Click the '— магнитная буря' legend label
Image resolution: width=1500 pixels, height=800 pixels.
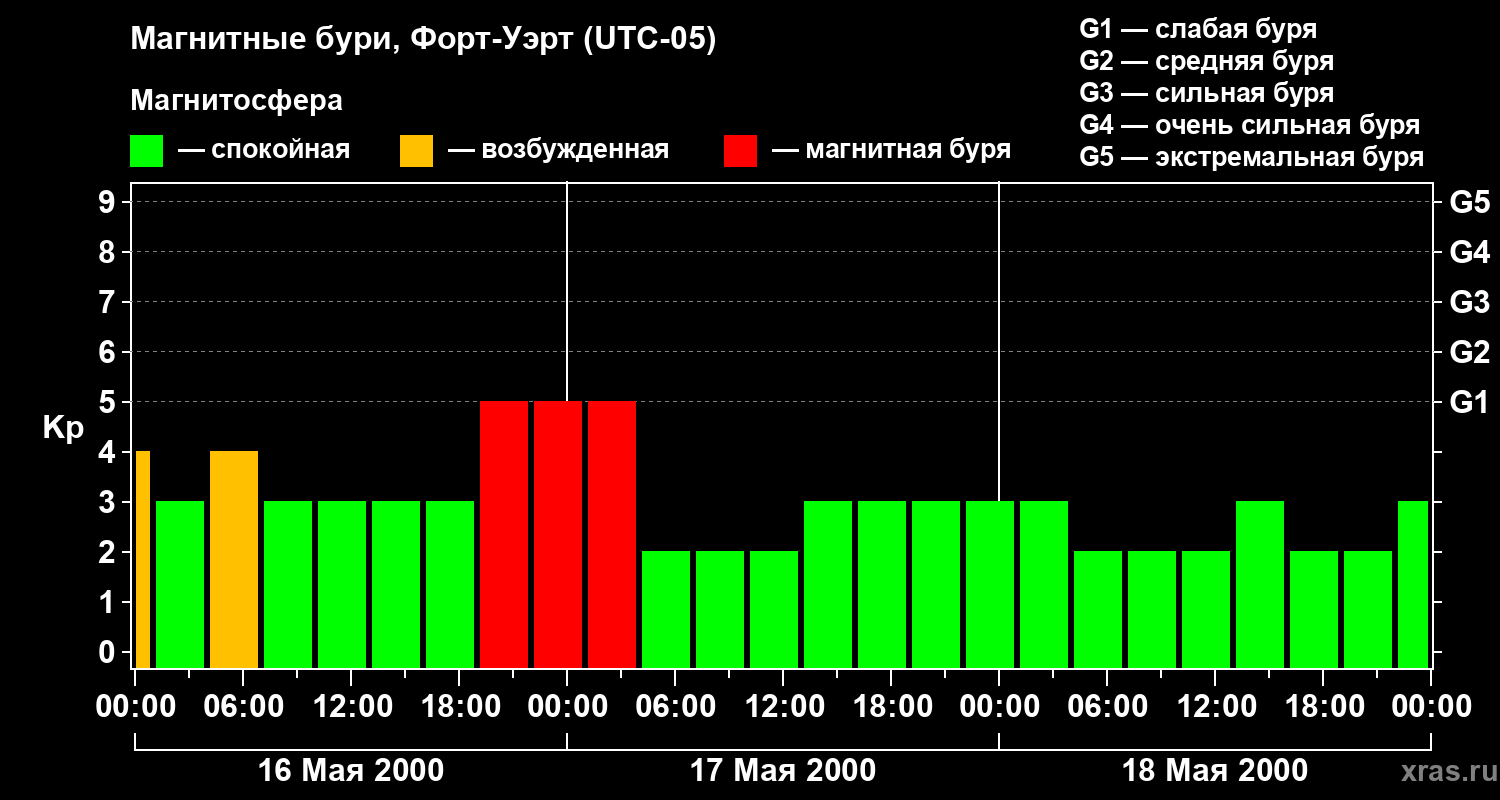(x=891, y=151)
